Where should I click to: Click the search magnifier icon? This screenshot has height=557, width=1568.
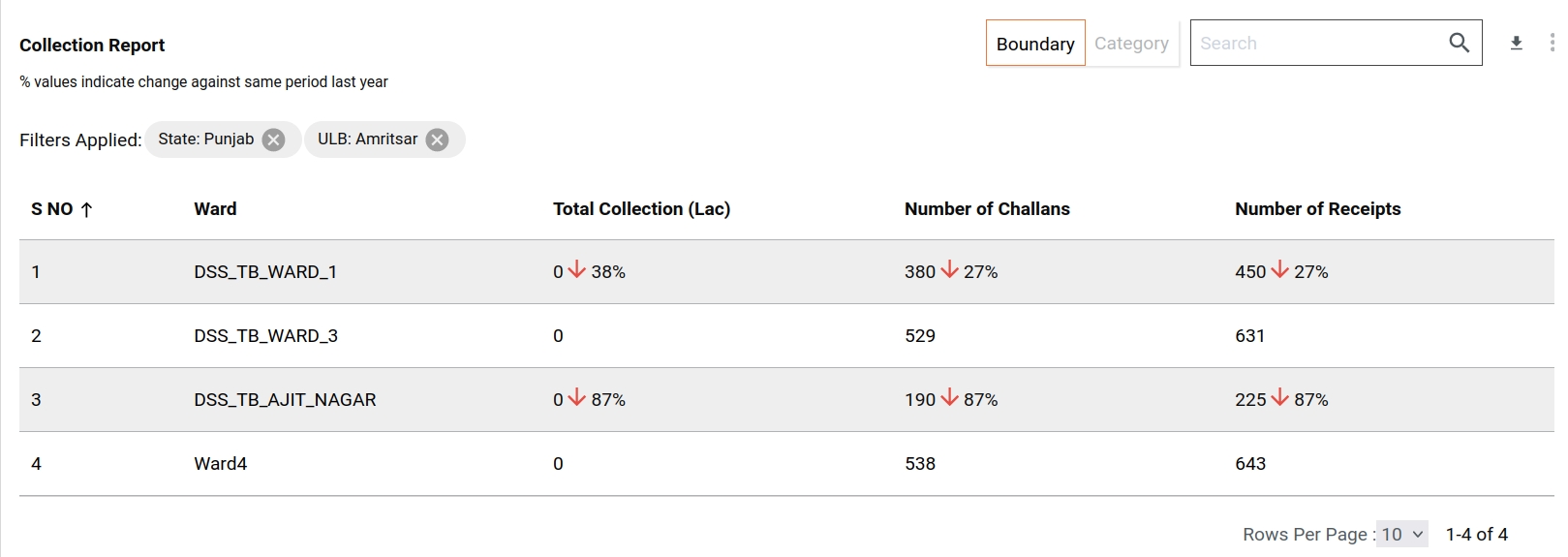(x=1459, y=43)
